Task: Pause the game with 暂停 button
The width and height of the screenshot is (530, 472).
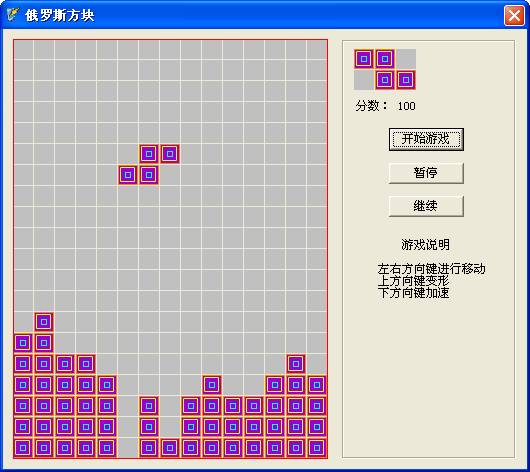Action: pos(426,173)
